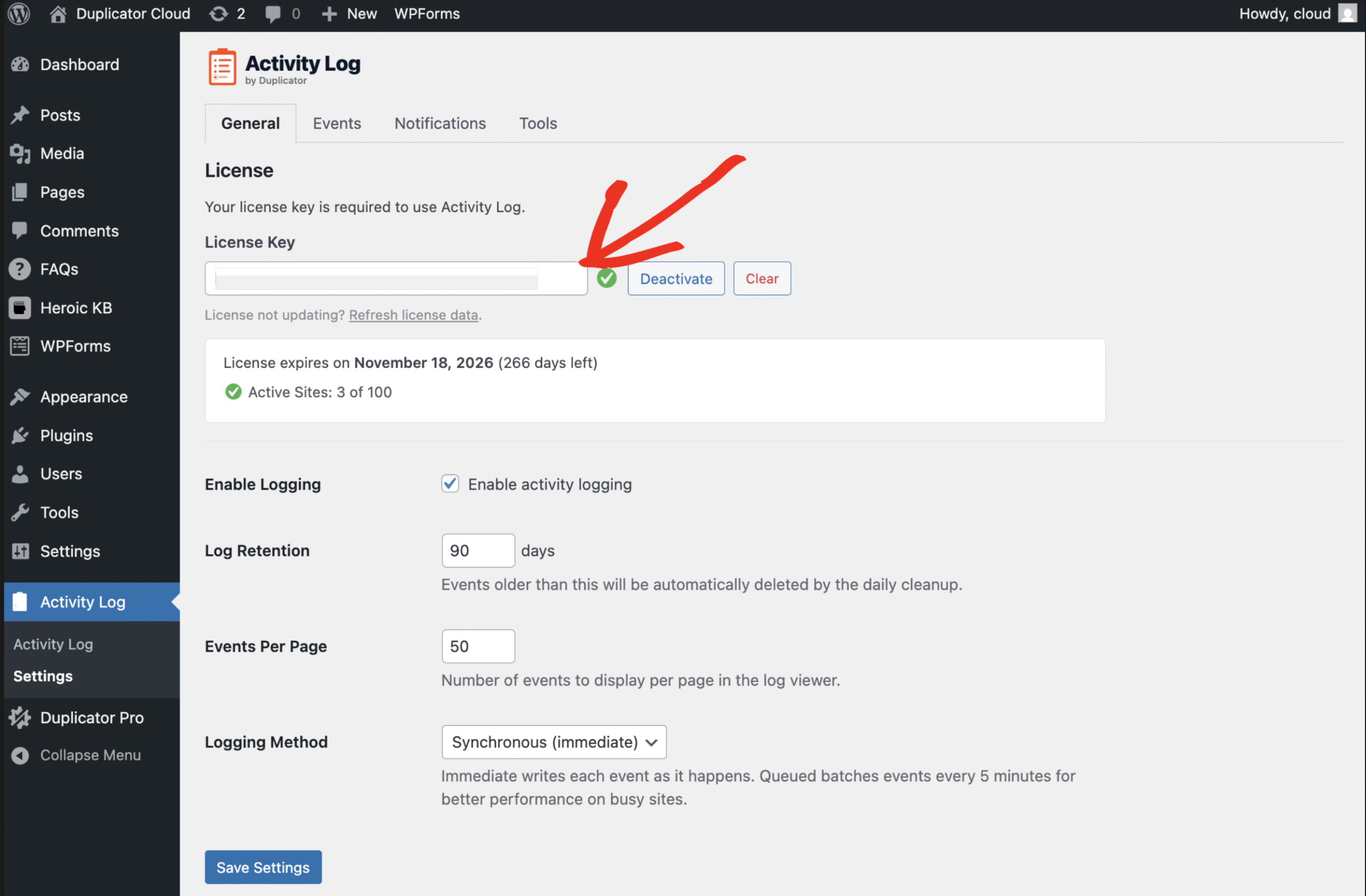
Task: Open the New content menu
Action: pos(350,13)
